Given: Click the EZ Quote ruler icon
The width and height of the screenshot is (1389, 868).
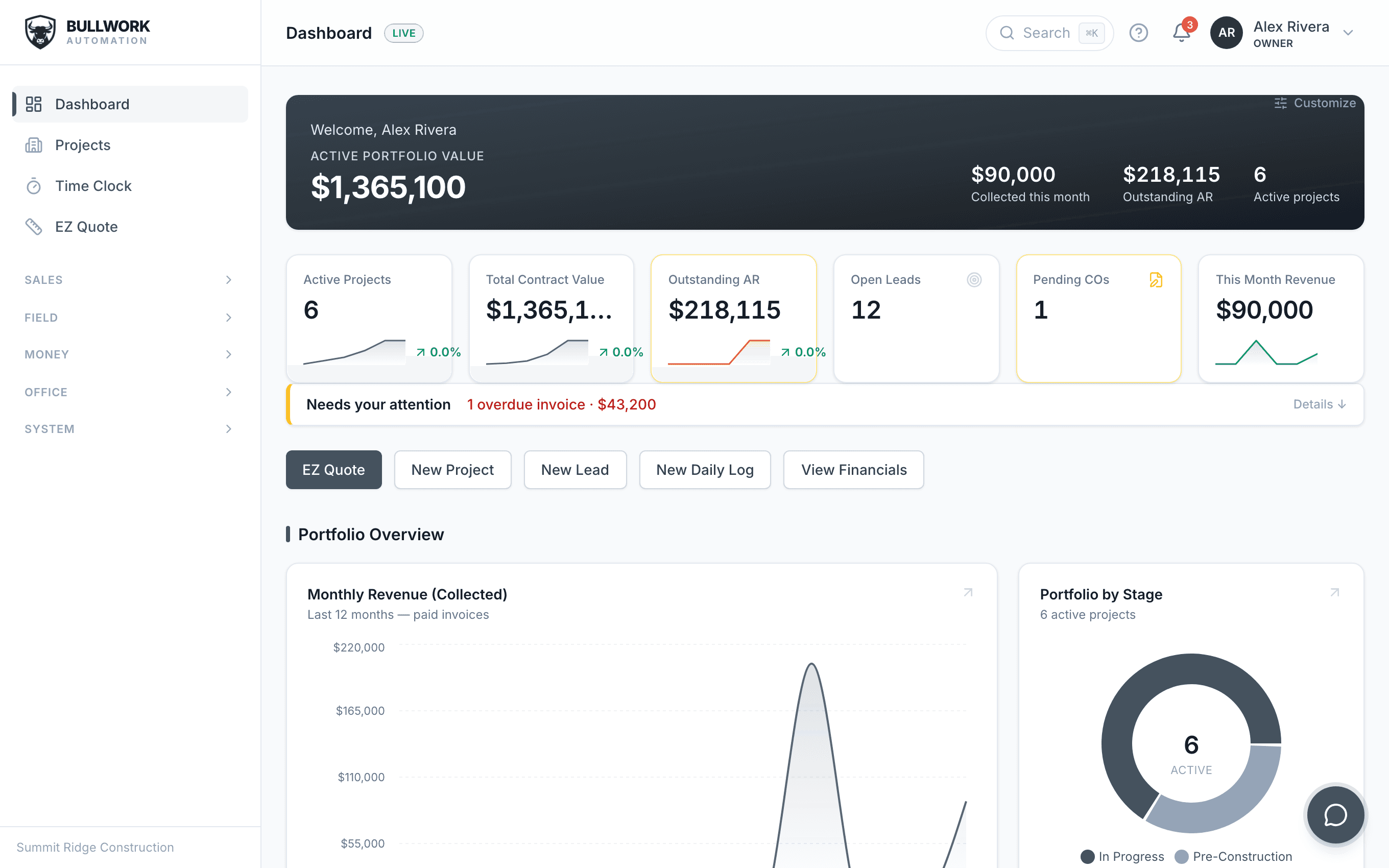Looking at the screenshot, I should 34,227.
